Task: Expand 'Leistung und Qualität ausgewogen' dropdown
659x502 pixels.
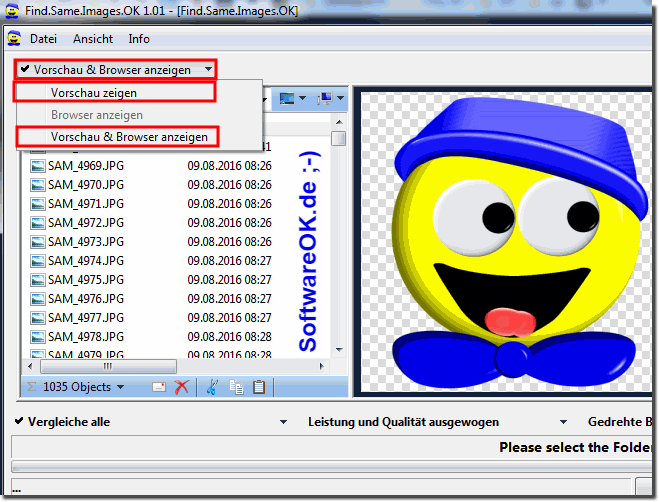Action: click(563, 422)
